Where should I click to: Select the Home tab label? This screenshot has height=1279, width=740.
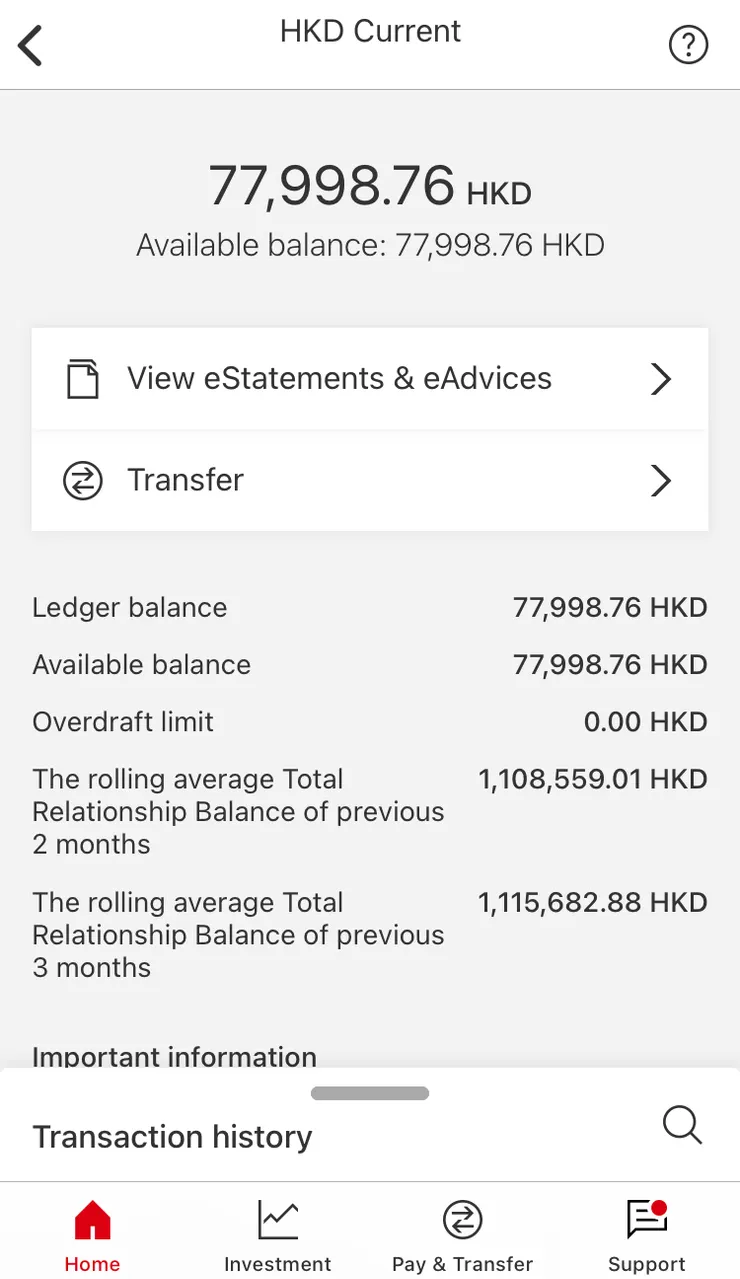[x=92, y=1264]
